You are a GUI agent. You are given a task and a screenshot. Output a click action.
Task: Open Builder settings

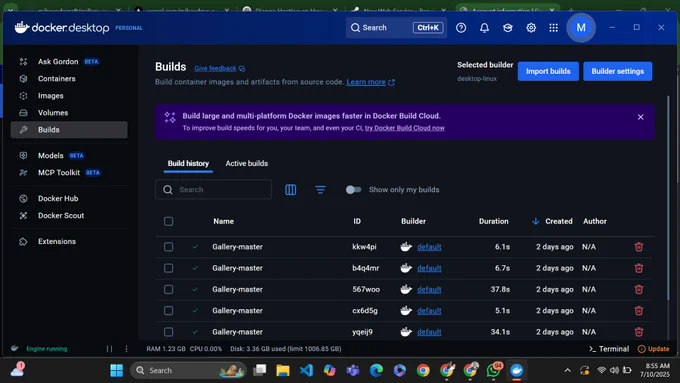[618, 71]
